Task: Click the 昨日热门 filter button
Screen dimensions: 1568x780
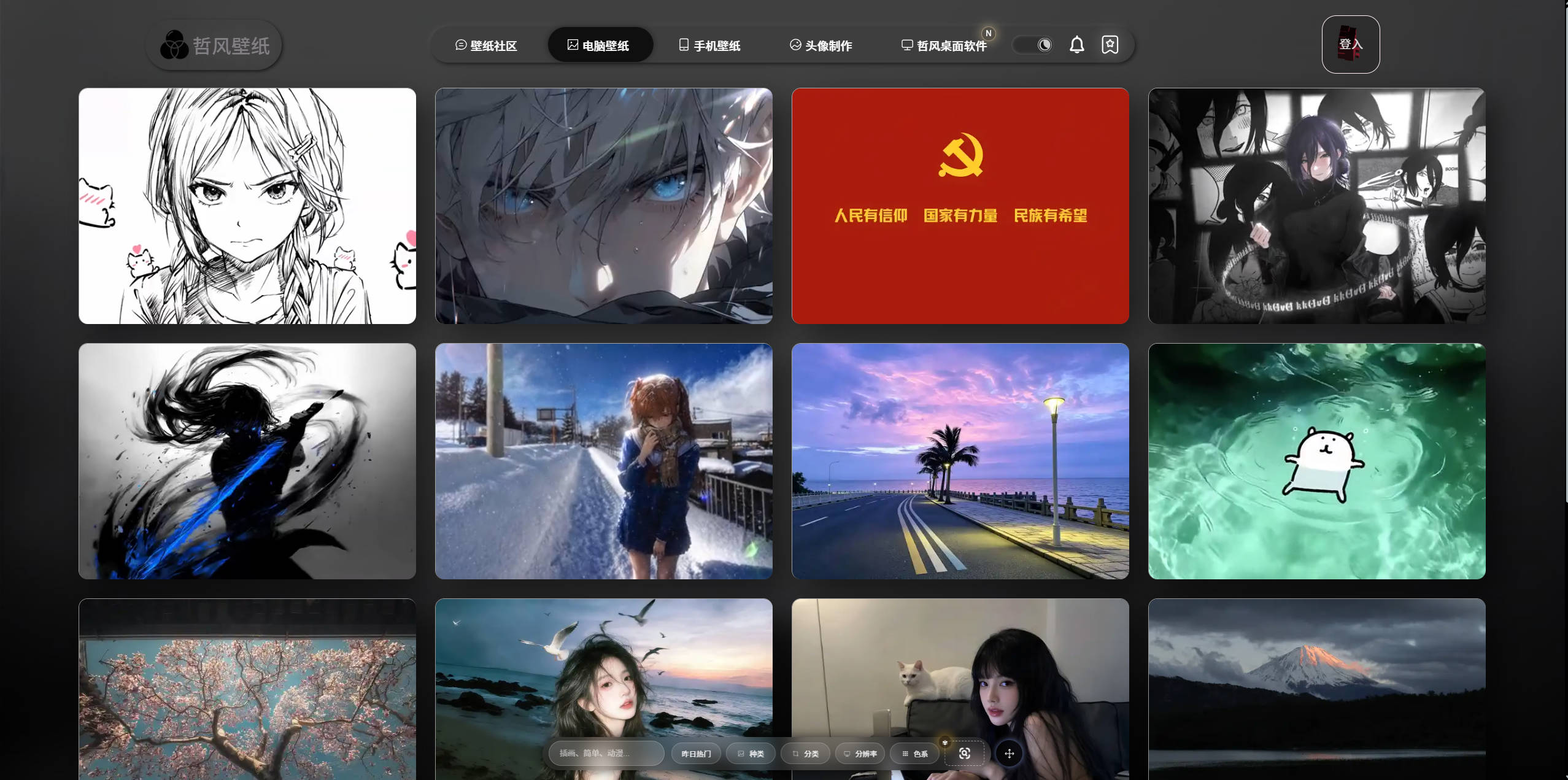Action: 696,754
